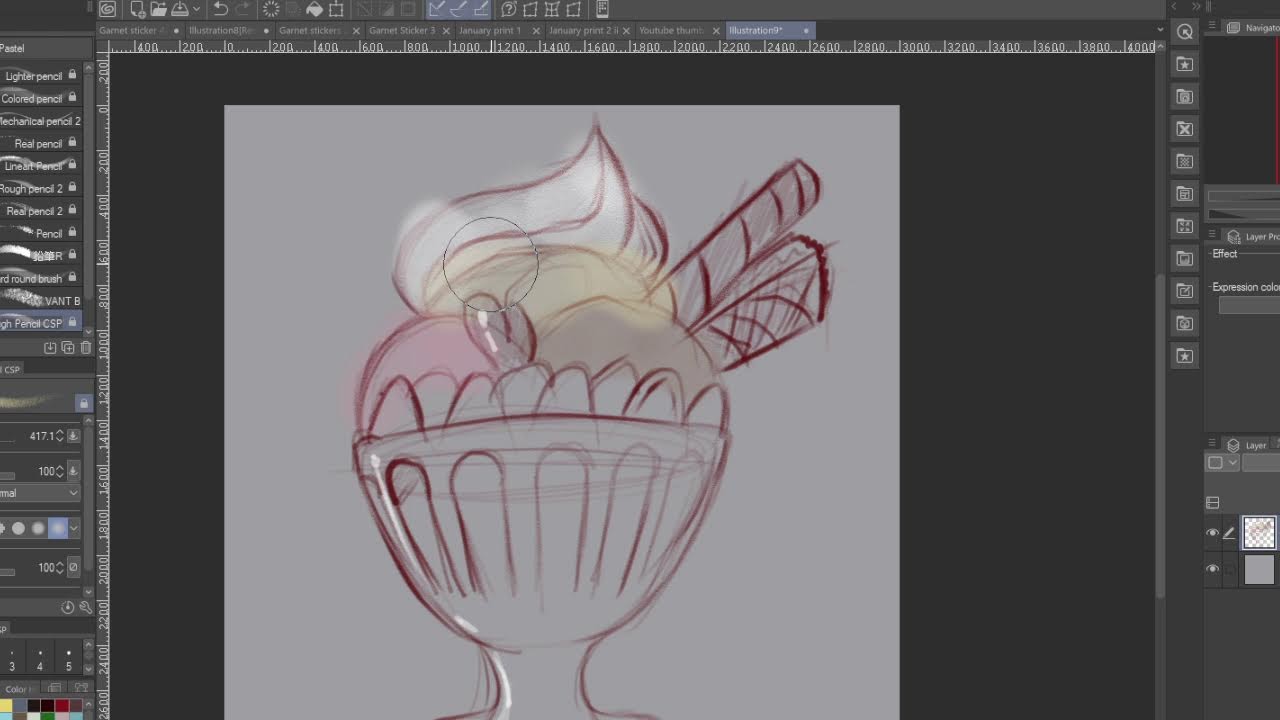Expand collapsed right palette dock arrows

(1196, 6)
